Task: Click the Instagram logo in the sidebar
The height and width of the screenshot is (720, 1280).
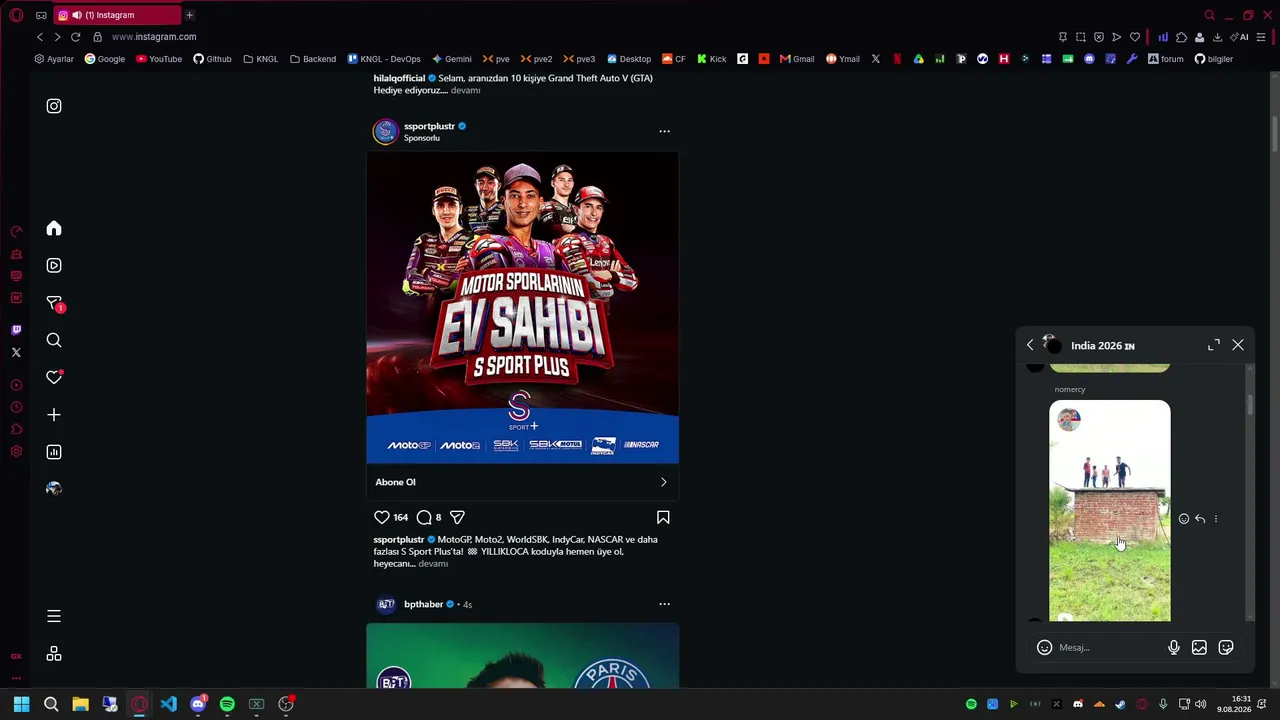Action: click(54, 106)
